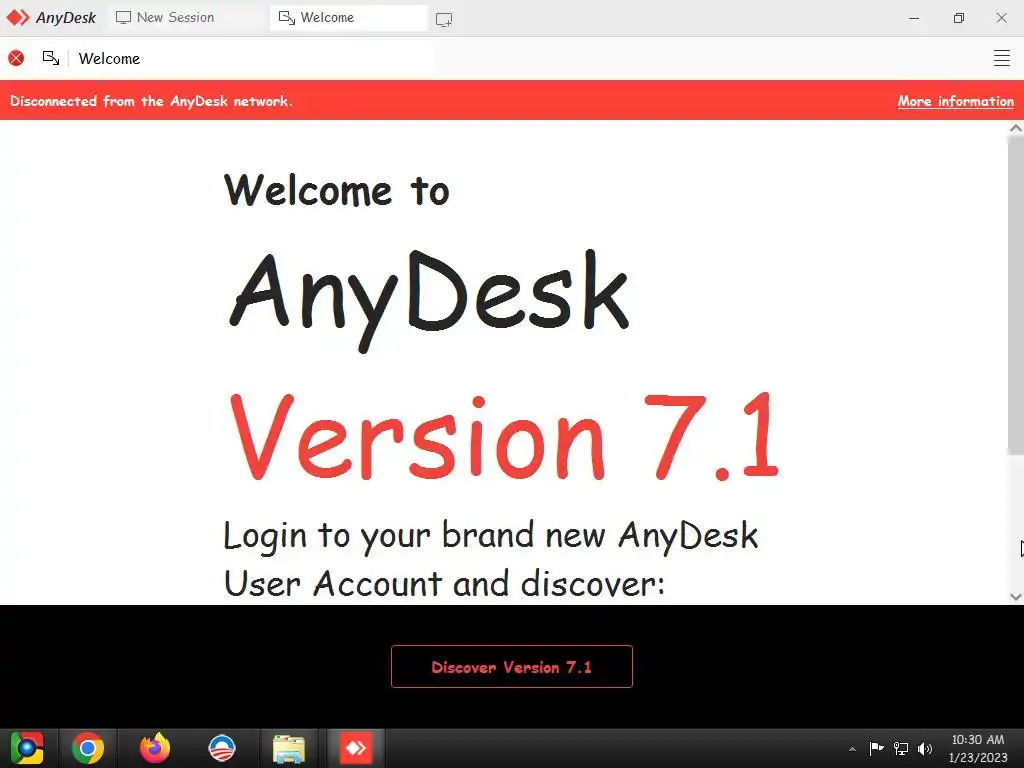
Task: Click the vertical scrollbar thumb
Action: [1016, 295]
